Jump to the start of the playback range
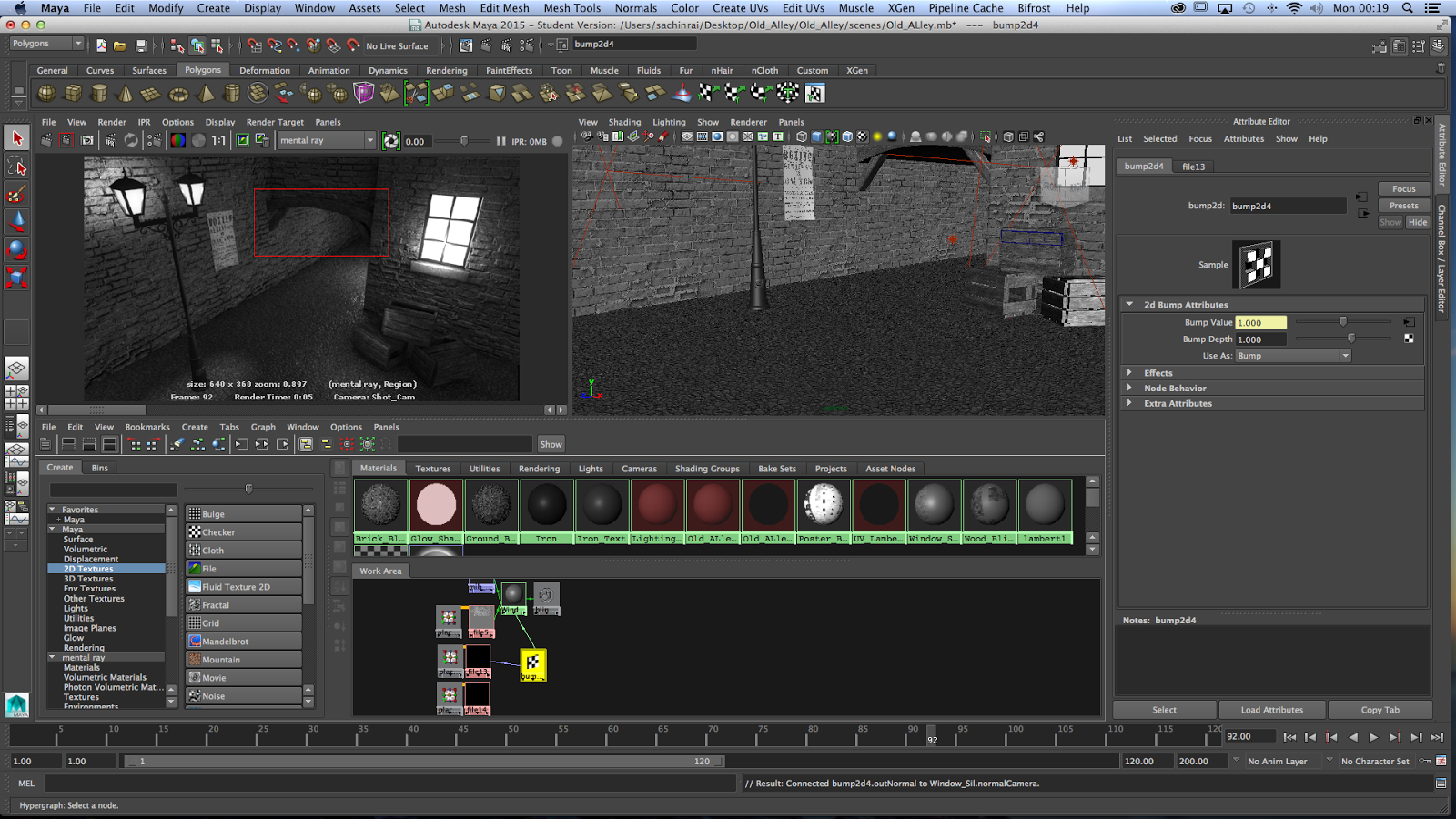 [x=1289, y=737]
